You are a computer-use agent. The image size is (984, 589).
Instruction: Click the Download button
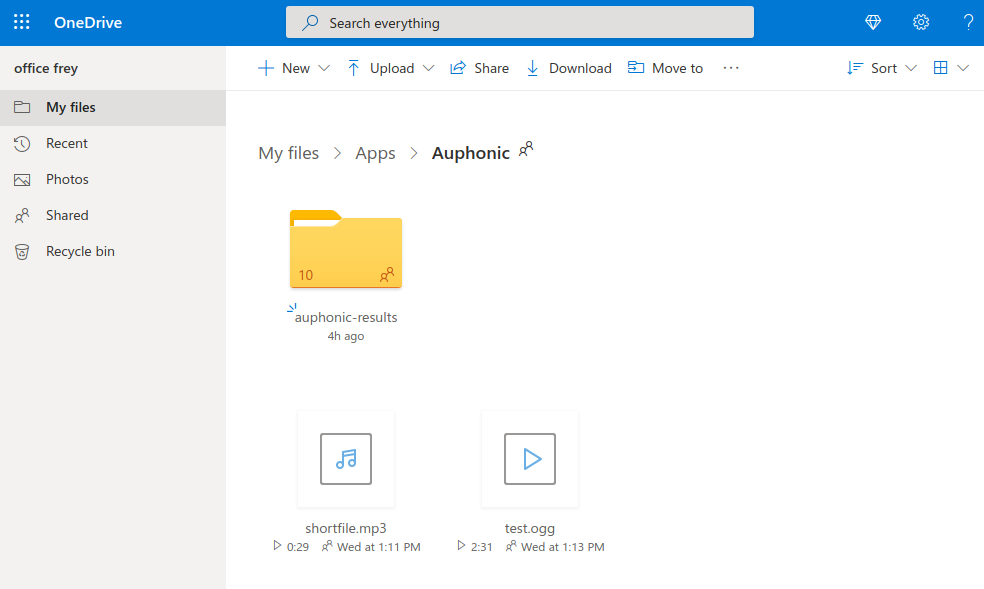coord(569,68)
